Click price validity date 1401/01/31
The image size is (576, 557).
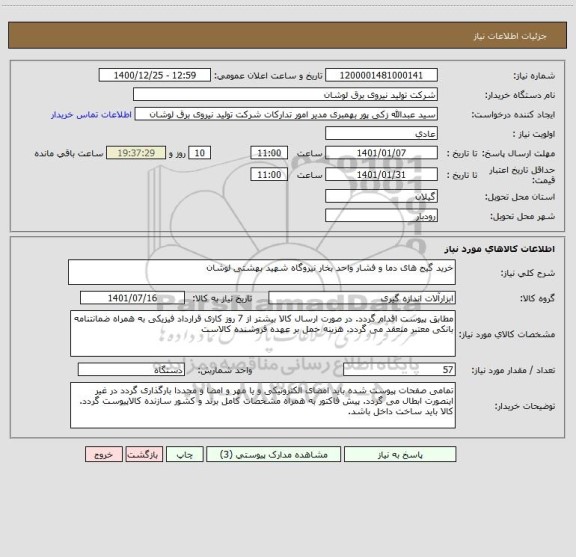(x=381, y=175)
